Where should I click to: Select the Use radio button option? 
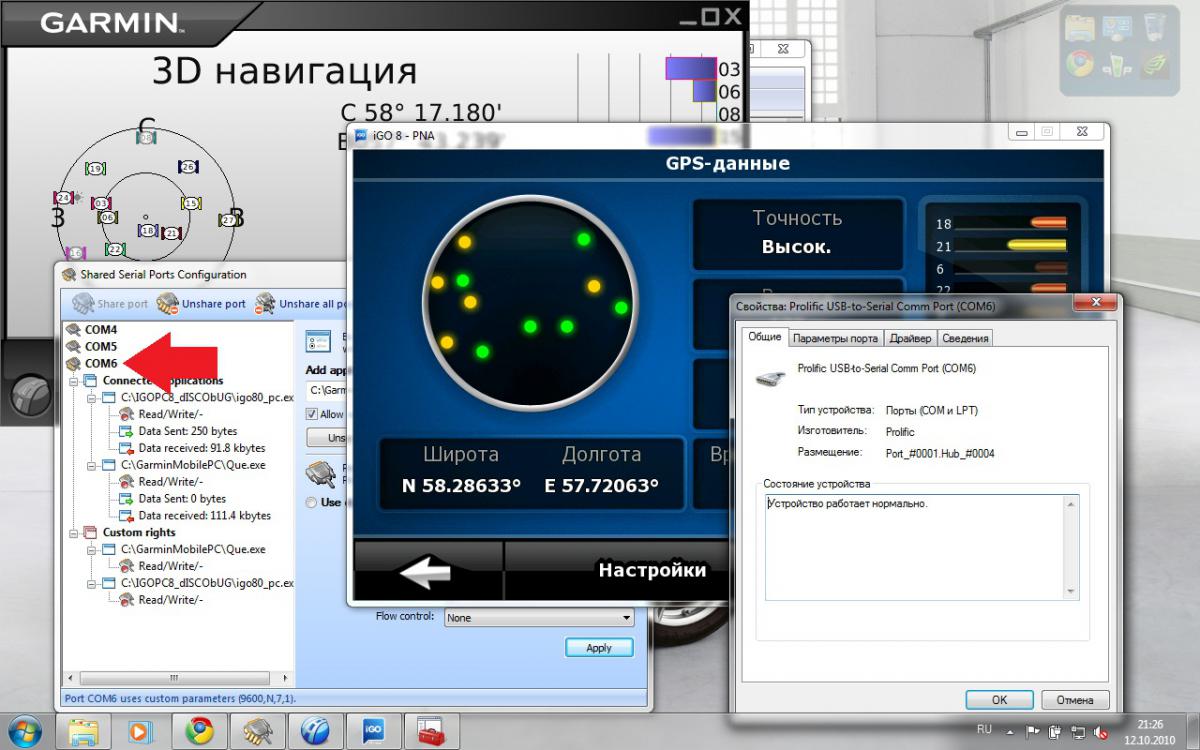311,502
